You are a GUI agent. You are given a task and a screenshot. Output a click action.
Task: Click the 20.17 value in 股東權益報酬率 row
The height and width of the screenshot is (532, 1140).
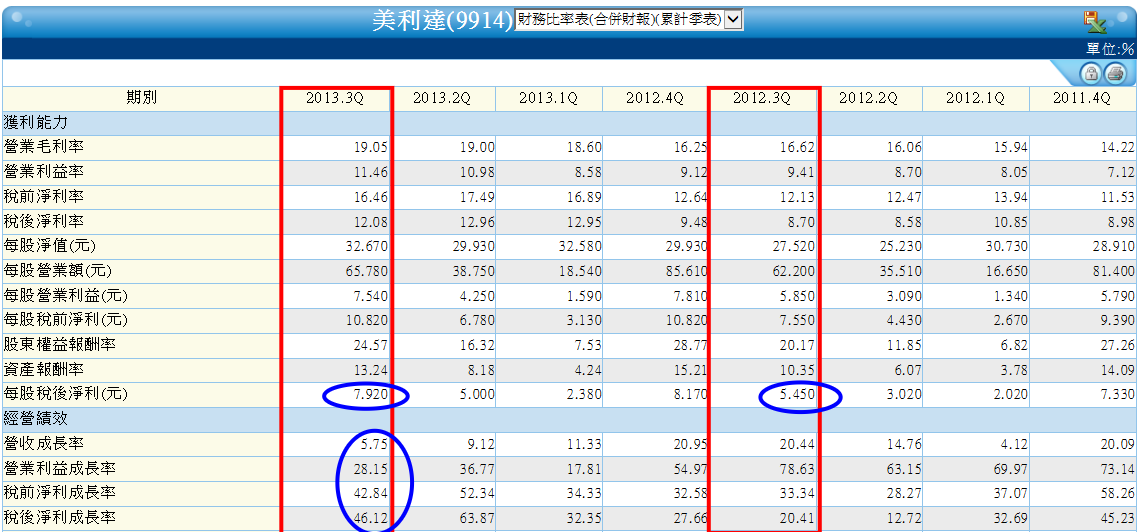(800, 345)
